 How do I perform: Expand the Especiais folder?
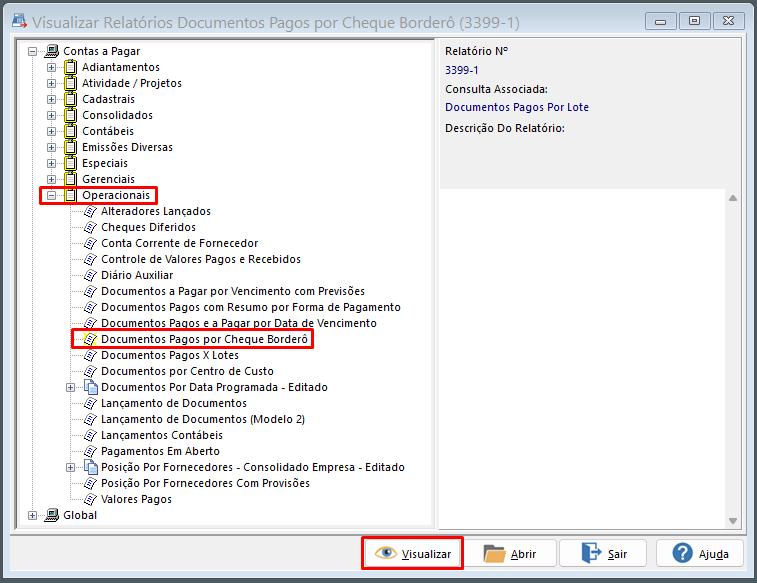click(51, 163)
